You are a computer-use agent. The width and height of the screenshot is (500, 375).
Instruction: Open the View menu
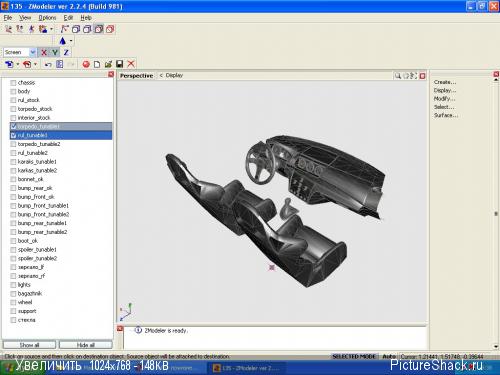(25, 18)
